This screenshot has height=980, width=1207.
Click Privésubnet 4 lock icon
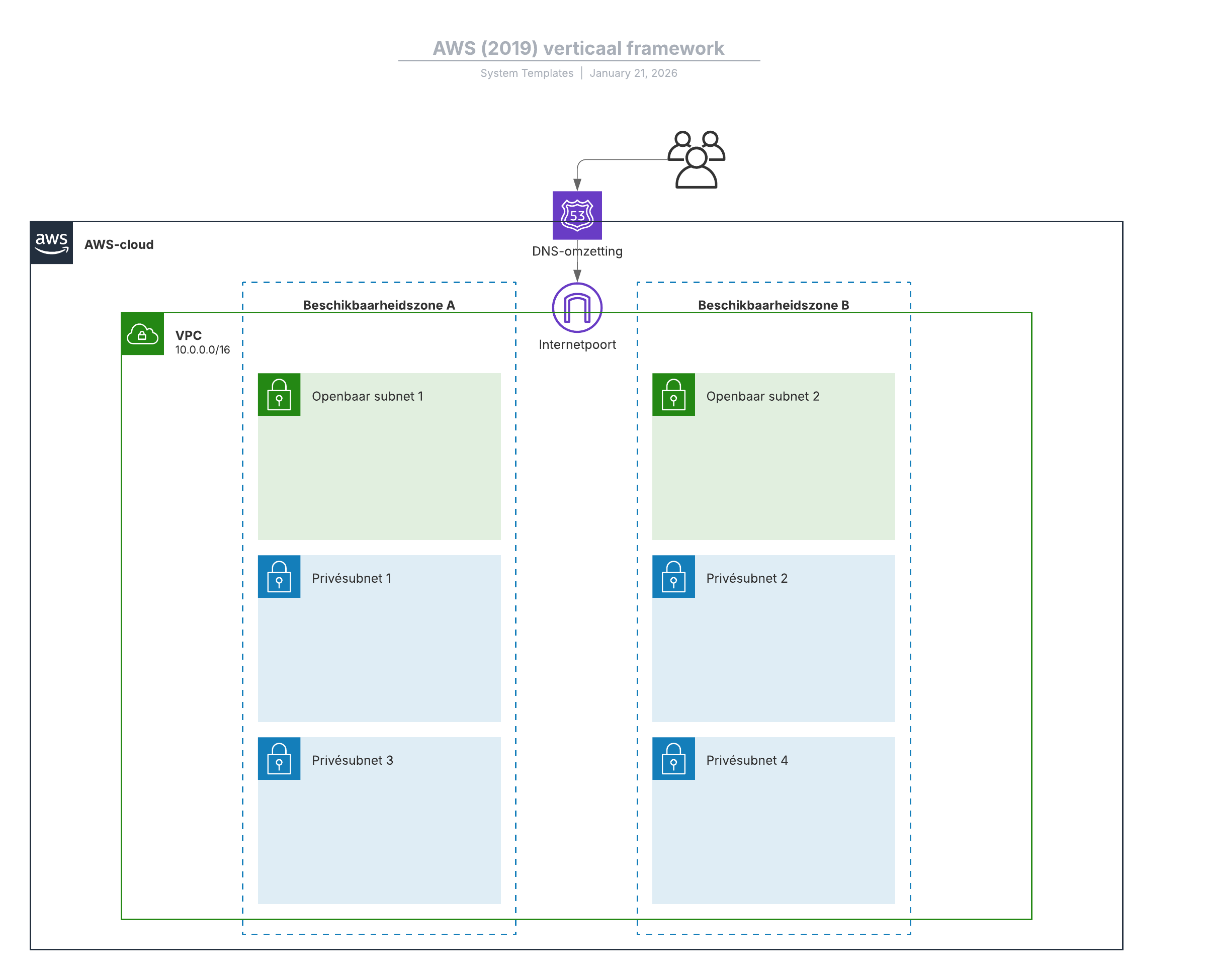click(673, 758)
